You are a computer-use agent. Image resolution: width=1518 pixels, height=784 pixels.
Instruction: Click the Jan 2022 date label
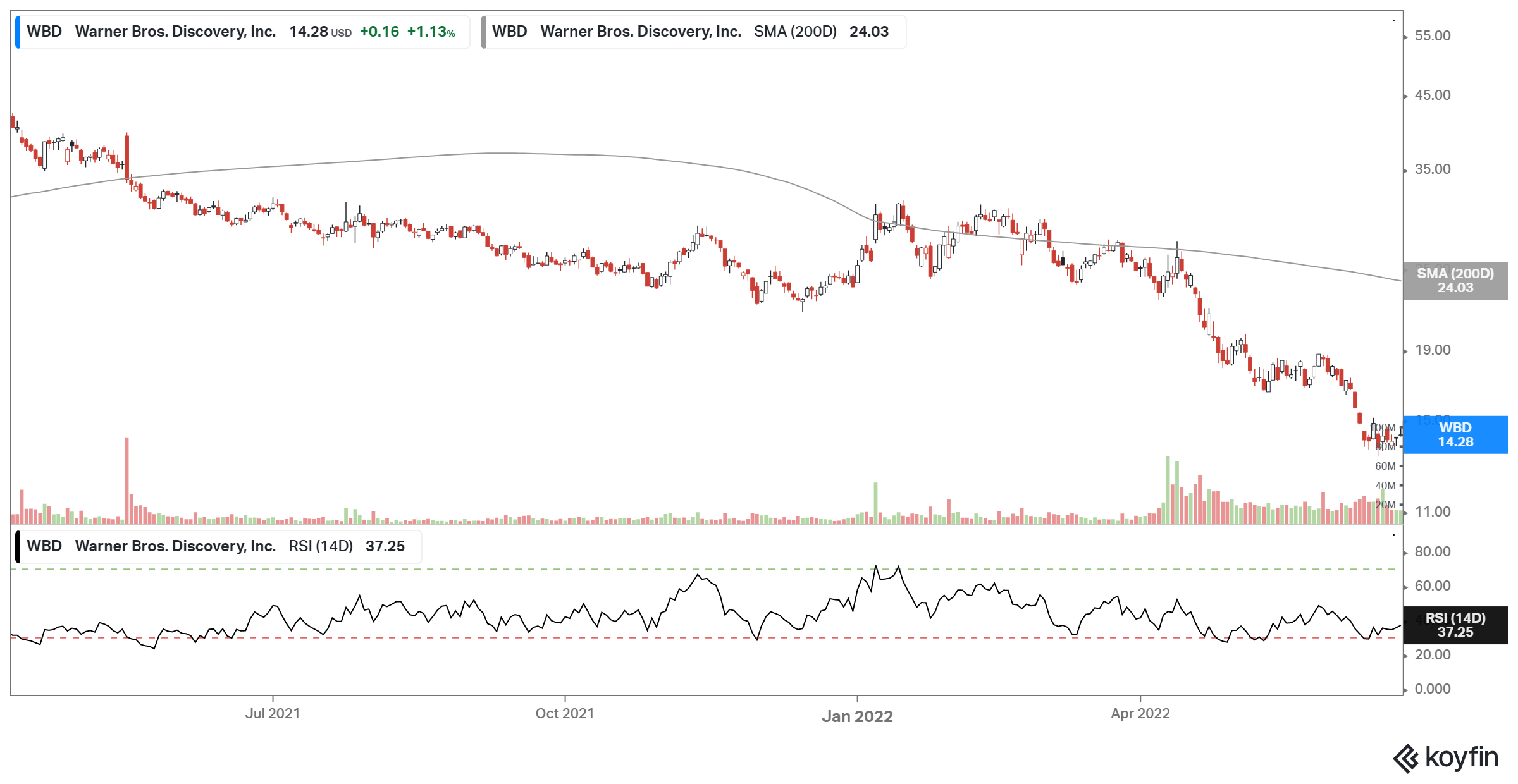[x=857, y=716]
